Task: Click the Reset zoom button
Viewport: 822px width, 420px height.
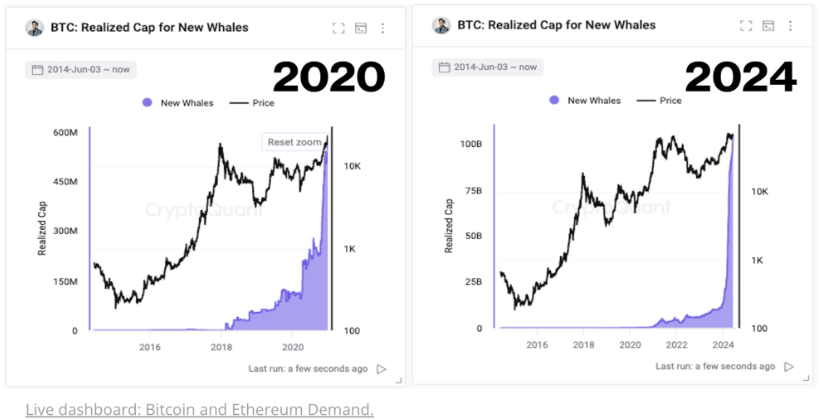Action: [x=294, y=142]
